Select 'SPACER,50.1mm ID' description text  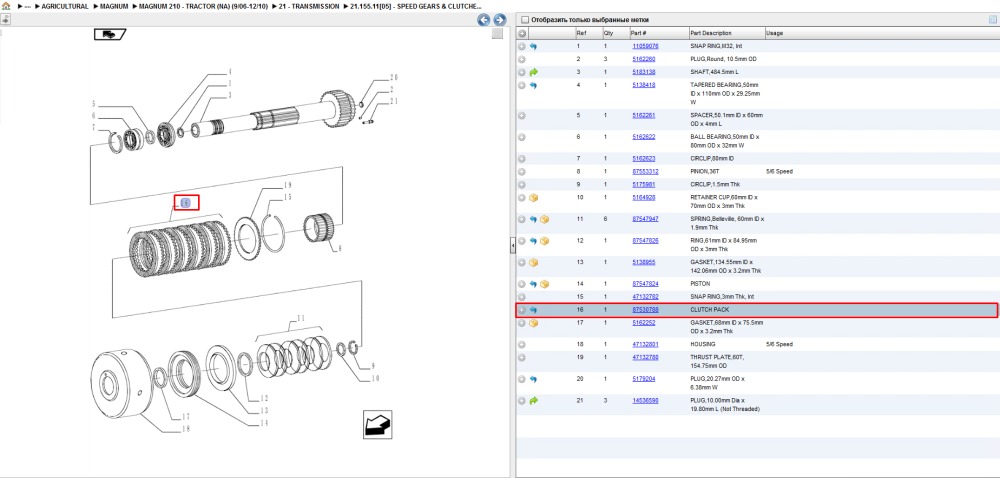(726, 120)
